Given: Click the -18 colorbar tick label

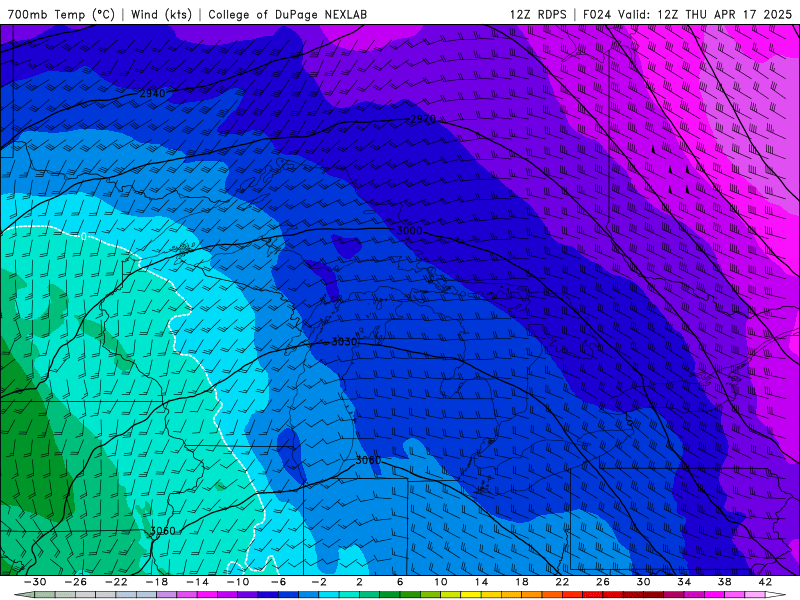Looking at the screenshot, I should 157,582.
